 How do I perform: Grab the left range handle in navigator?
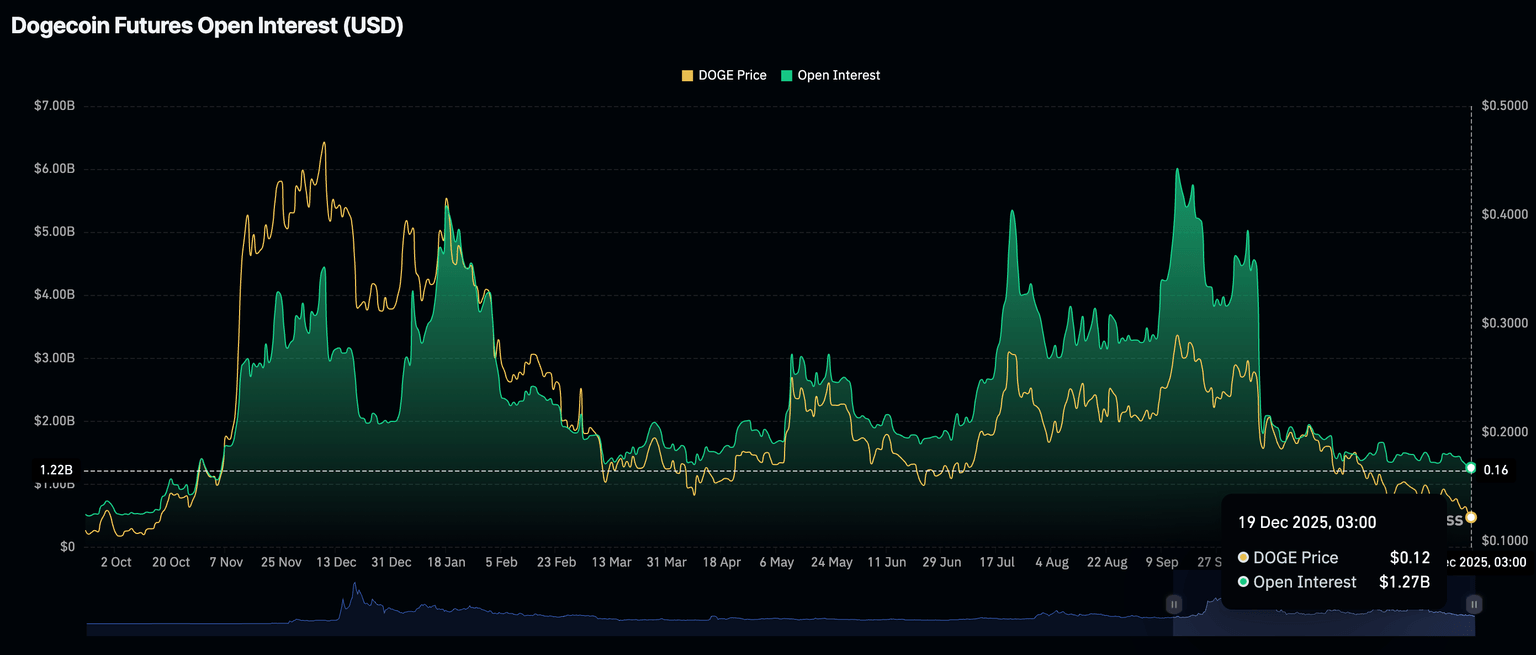click(1174, 604)
